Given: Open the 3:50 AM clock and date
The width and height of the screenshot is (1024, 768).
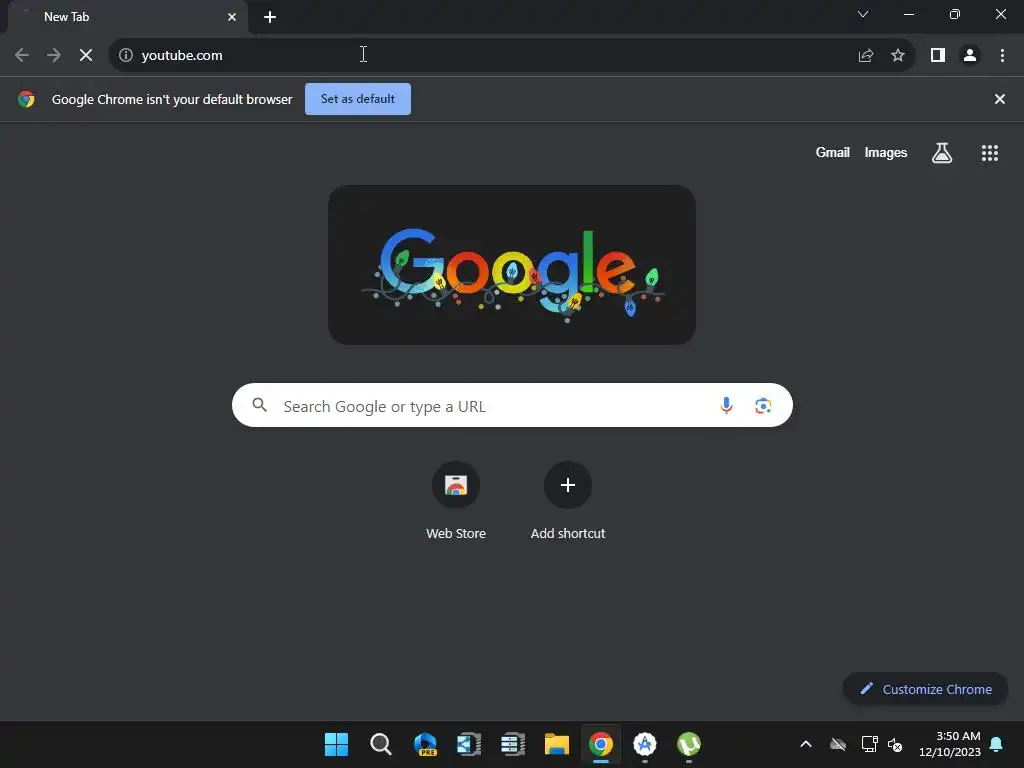Looking at the screenshot, I should pos(950,744).
